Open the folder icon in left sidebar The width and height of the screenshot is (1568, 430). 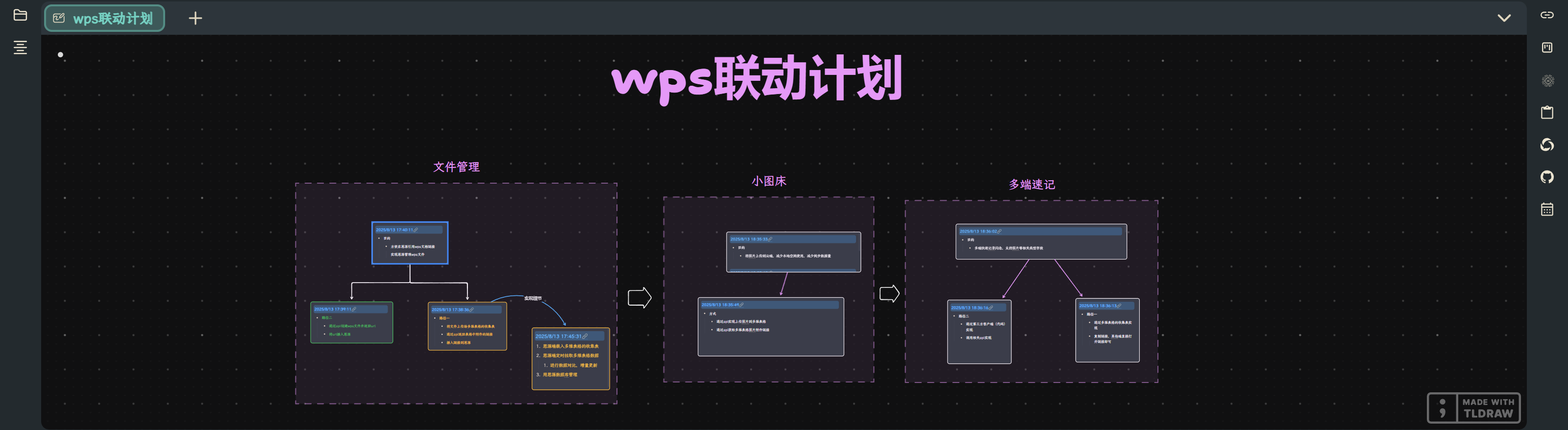[20, 15]
